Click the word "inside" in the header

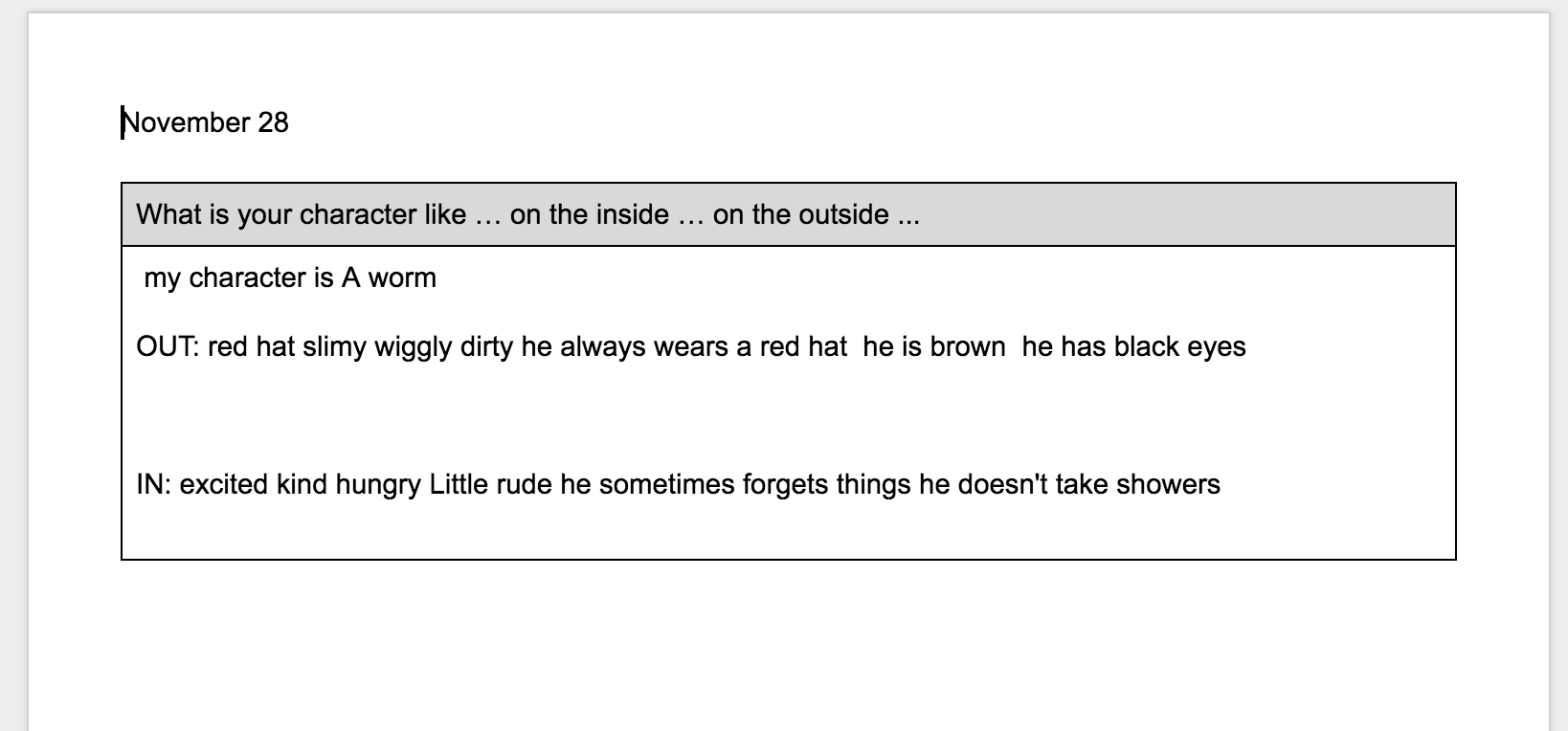click(632, 214)
